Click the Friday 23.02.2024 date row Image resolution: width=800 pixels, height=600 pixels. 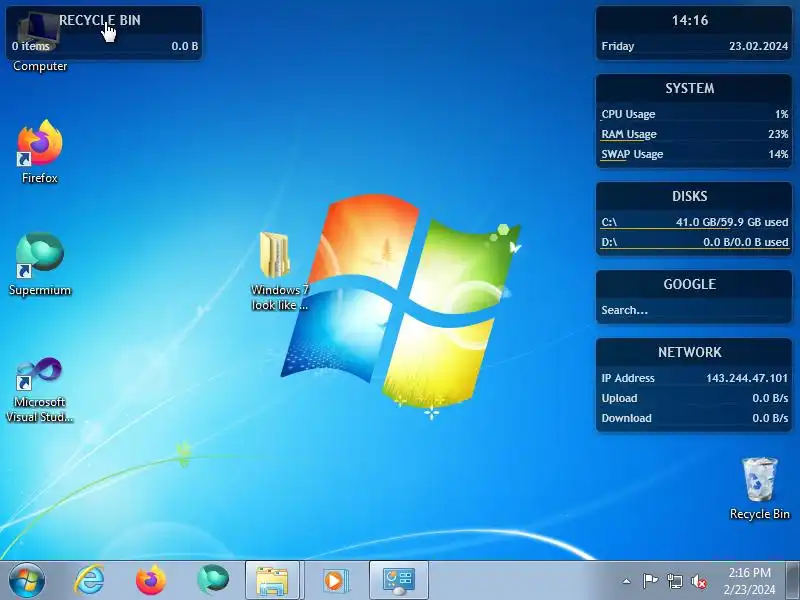694,46
